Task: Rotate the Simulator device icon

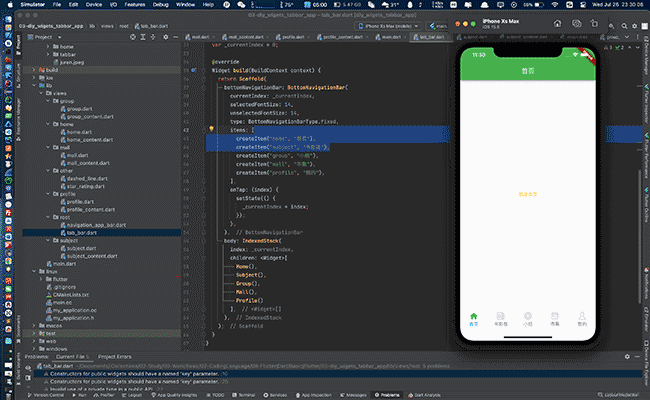Action: click(x=594, y=24)
